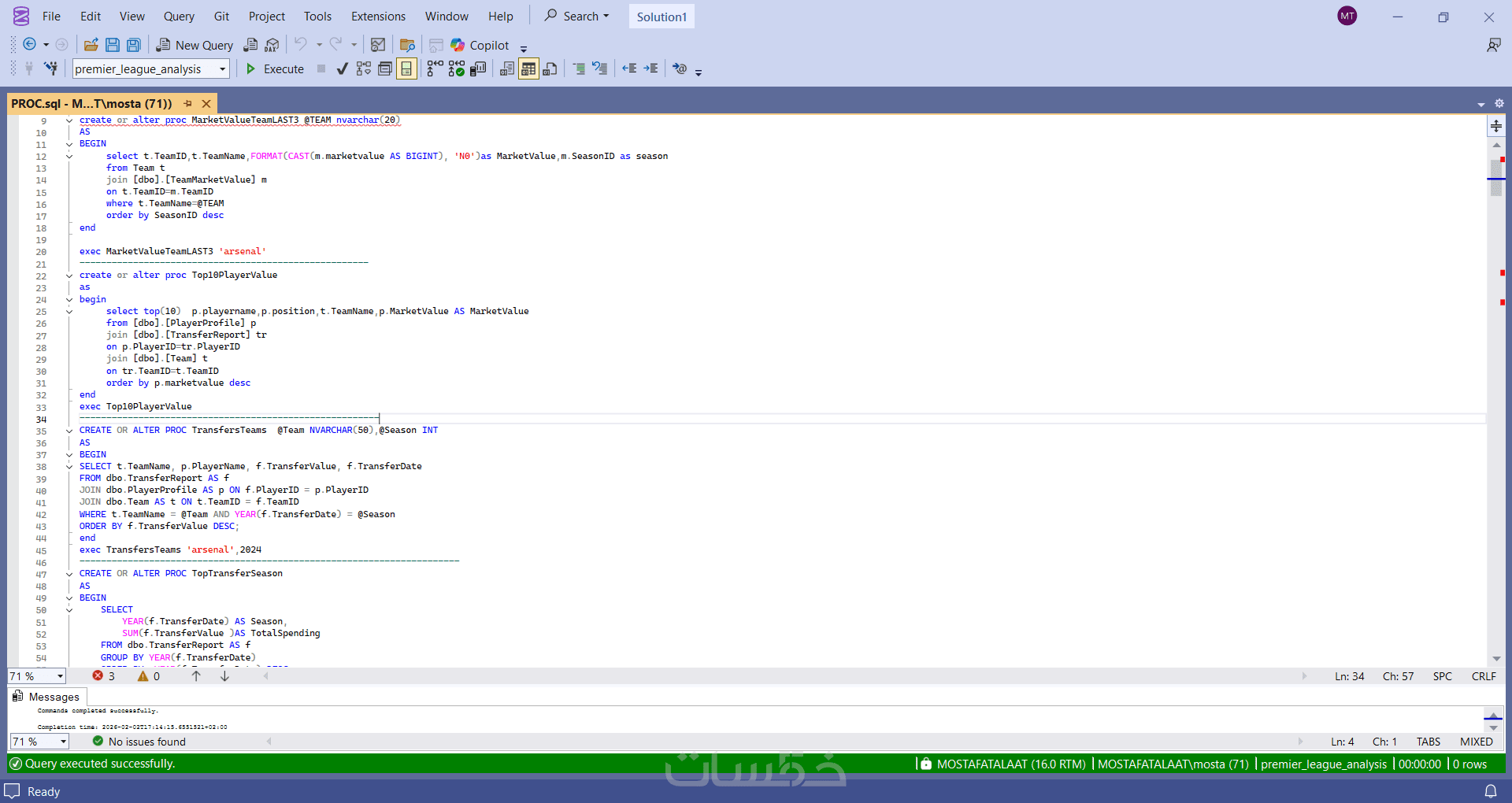Collapse the TransfersTeams procedure on line 35
The height and width of the screenshot is (803, 1512).
click(69, 431)
